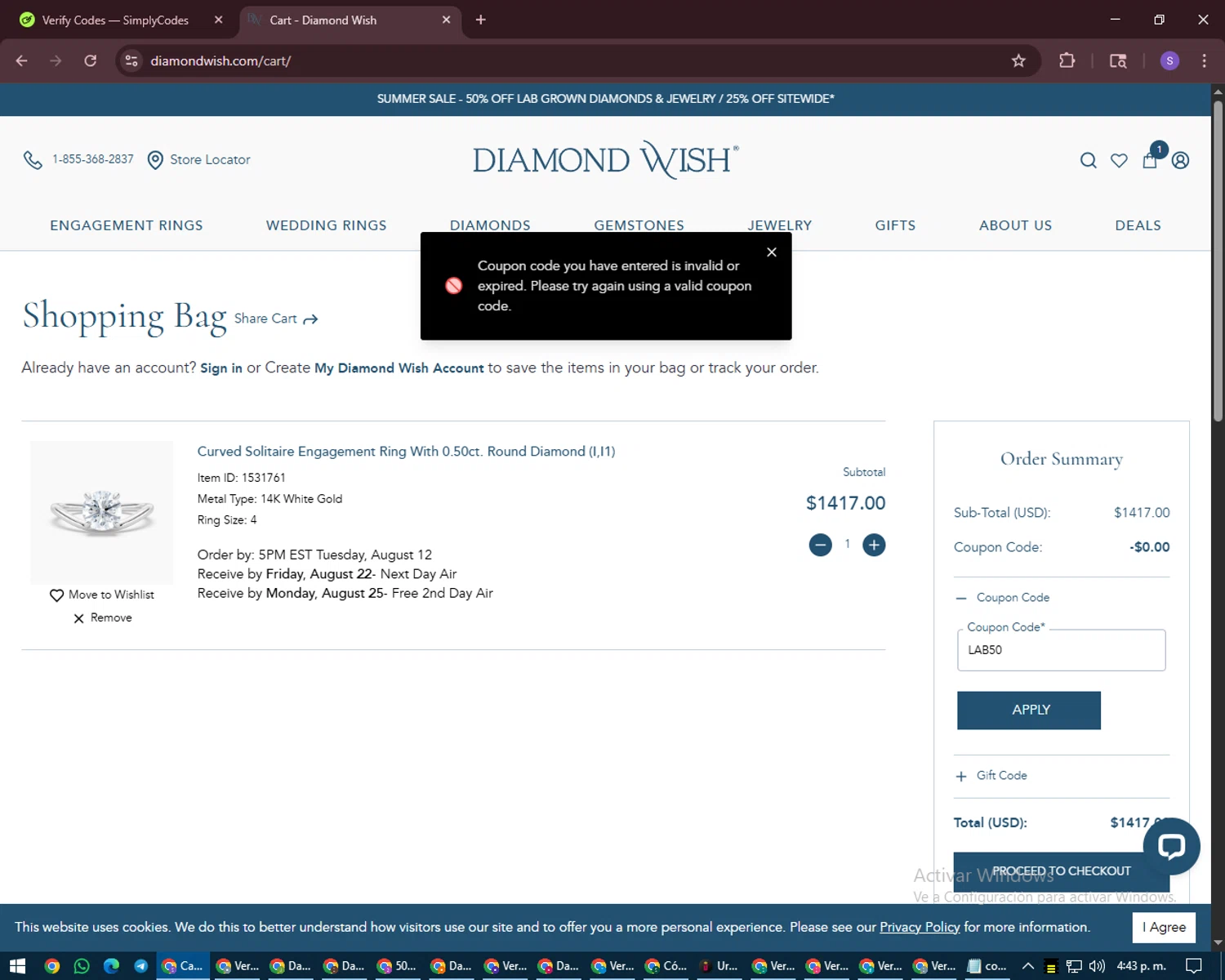The width and height of the screenshot is (1225, 980).
Task: Click the summer sale announcement banner
Action: 605,99
